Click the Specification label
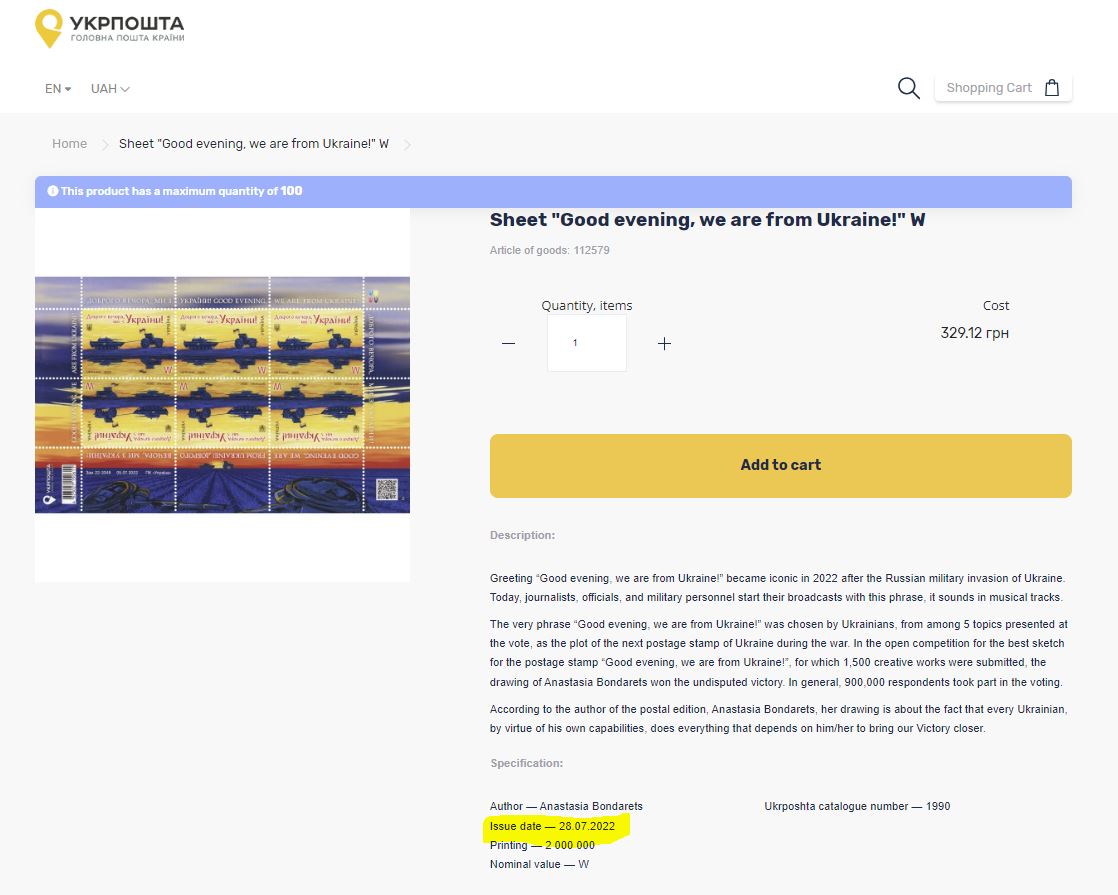 pyautogui.click(x=526, y=763)
